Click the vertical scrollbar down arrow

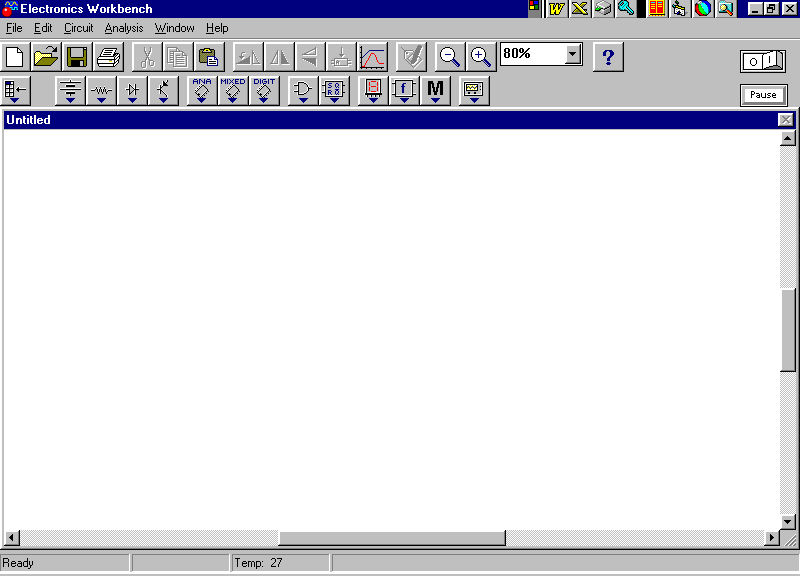coord(788,522)
